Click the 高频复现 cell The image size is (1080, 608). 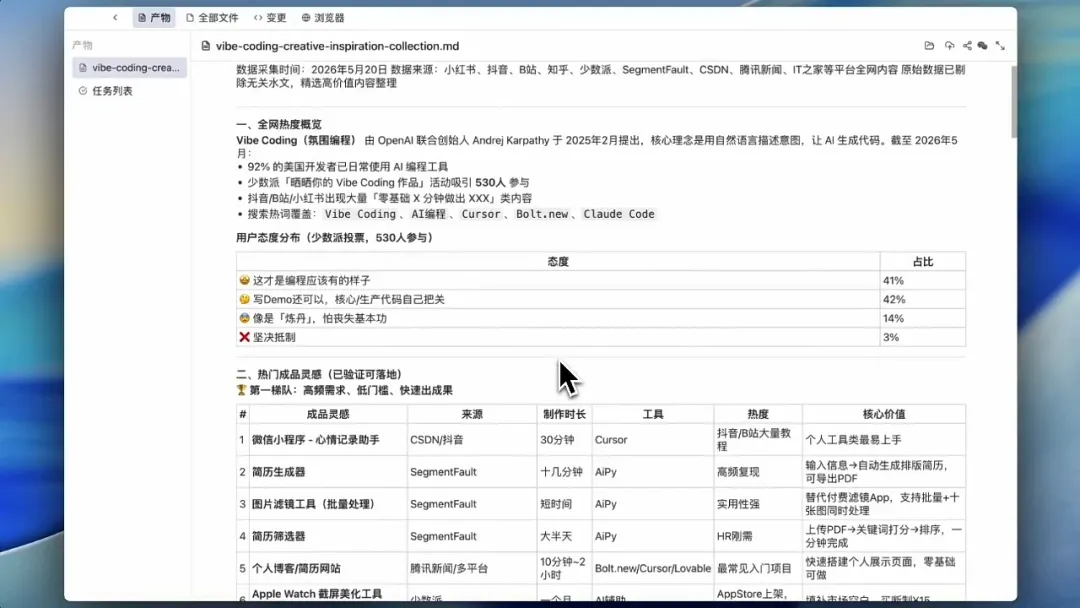pos(758,472)
